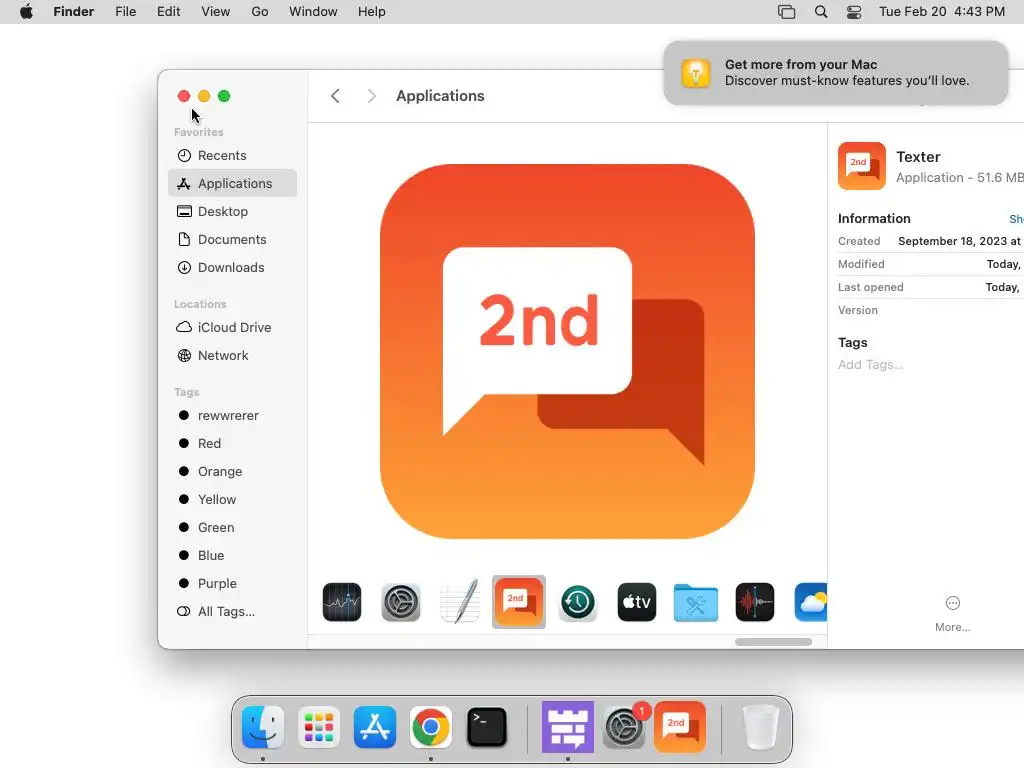Select the Weather app in the gallery strip
Viewport: 1024px width, 768px height.
click(810, 602)
